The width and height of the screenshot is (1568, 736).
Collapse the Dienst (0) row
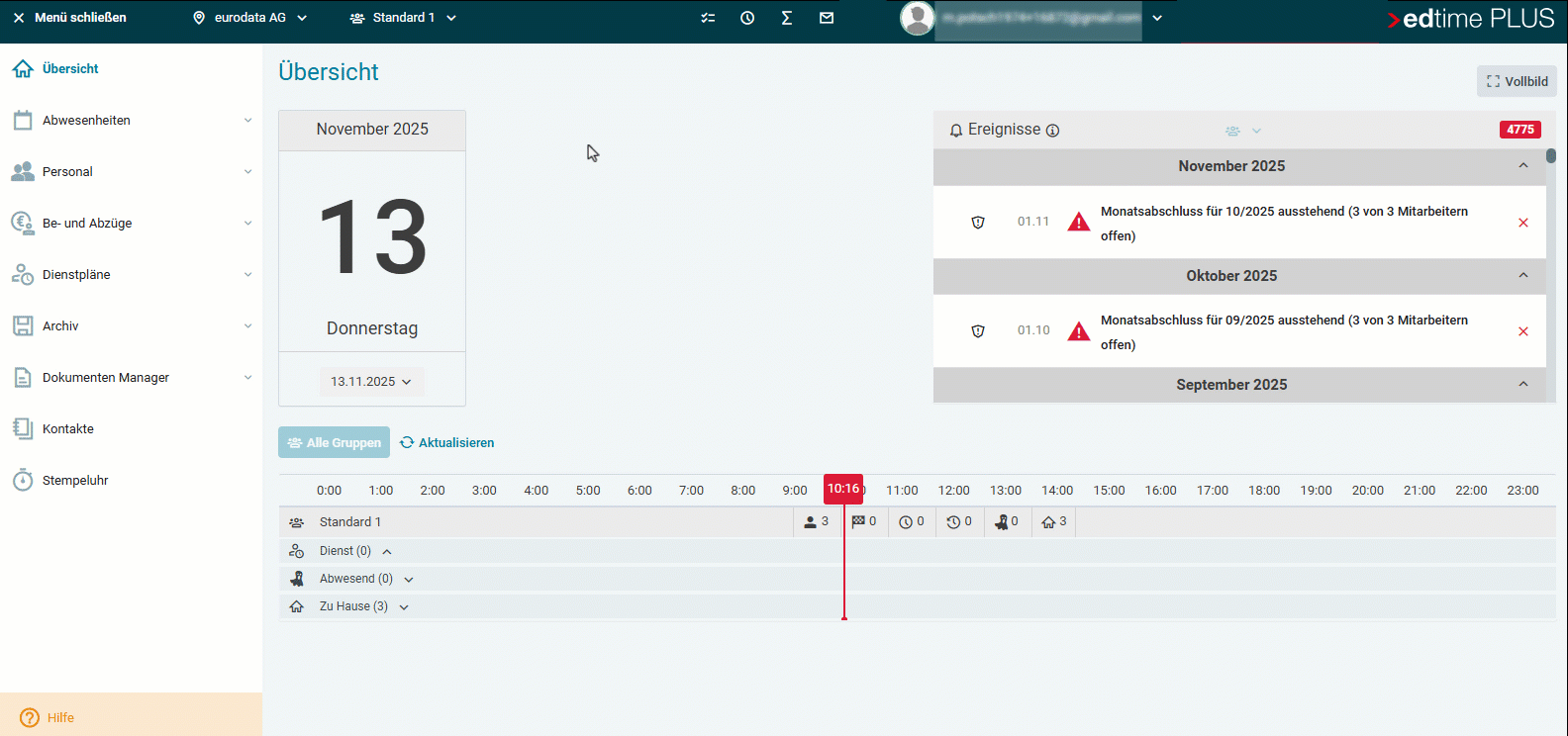[387, 552]
